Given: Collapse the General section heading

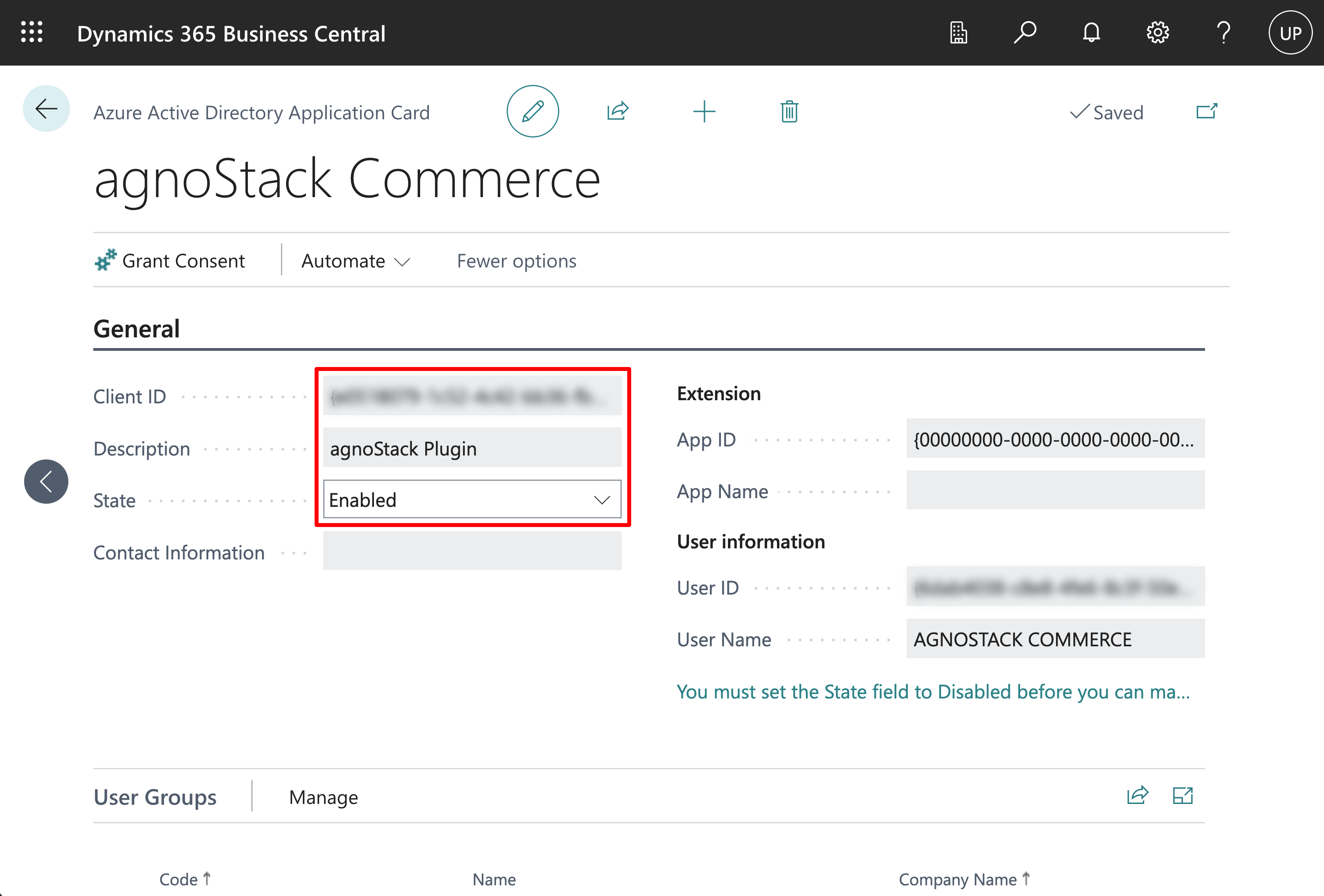Looking at the screenshot, I should tap(137, 329).
